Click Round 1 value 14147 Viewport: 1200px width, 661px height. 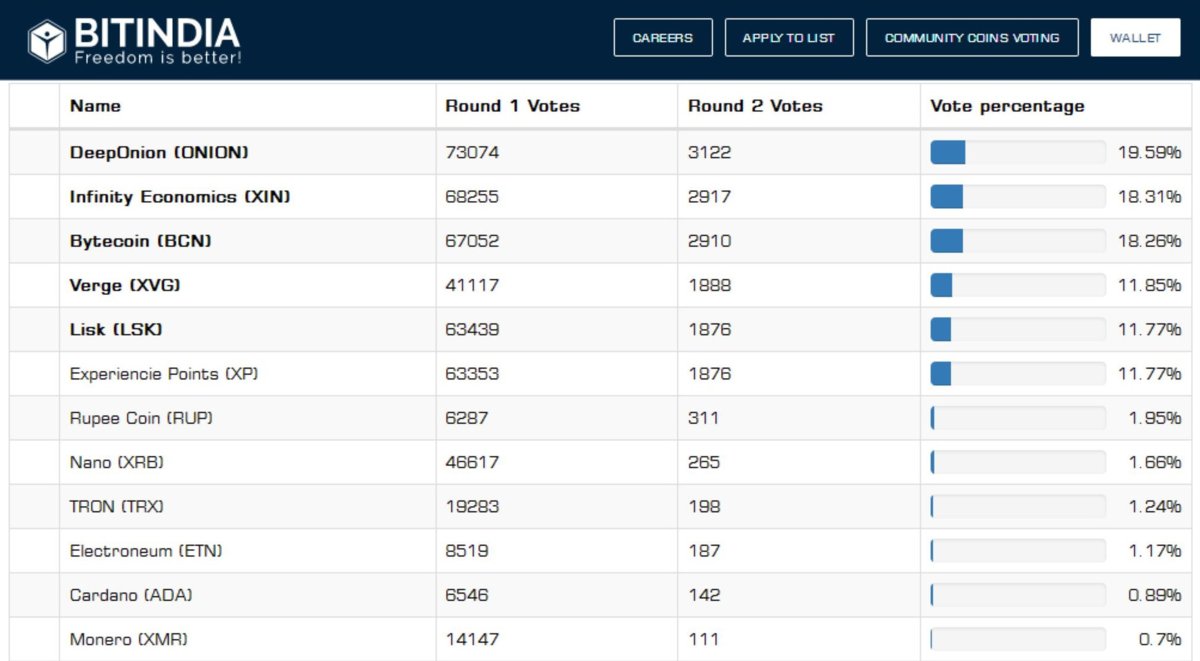tap(472, 639)
